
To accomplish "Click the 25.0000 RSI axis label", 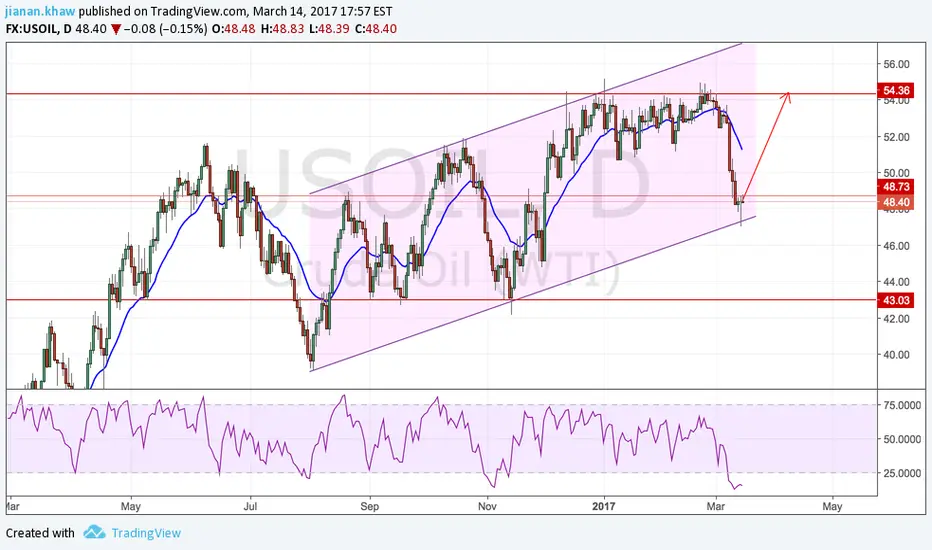I will click(902, 473).
